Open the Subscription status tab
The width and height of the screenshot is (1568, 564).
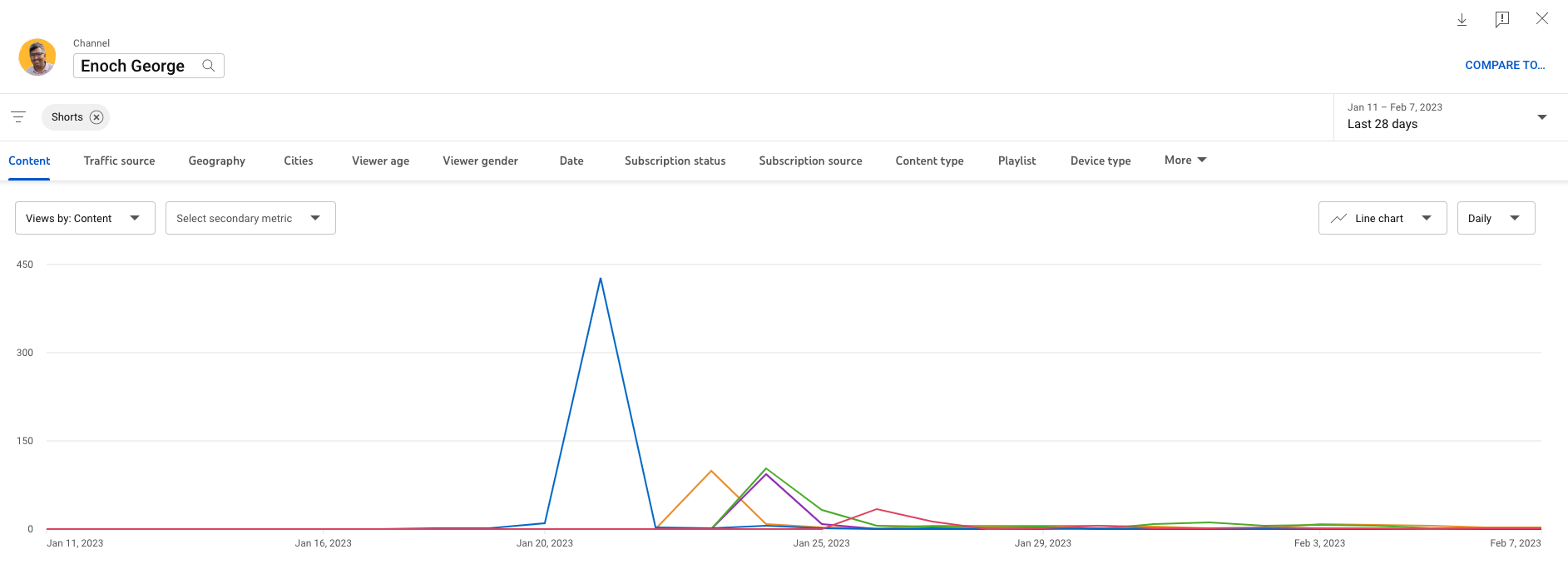pos(675,161)
